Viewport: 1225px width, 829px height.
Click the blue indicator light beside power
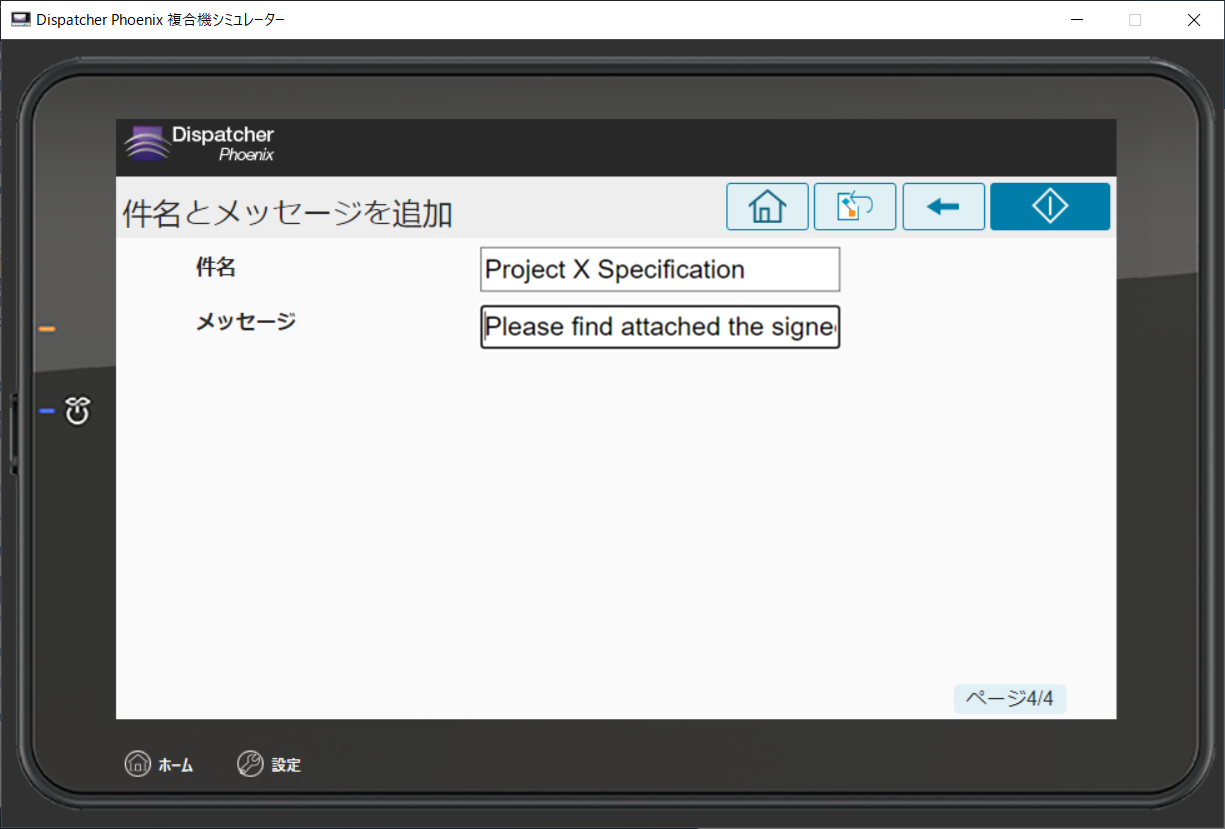(x=47, y=411)
